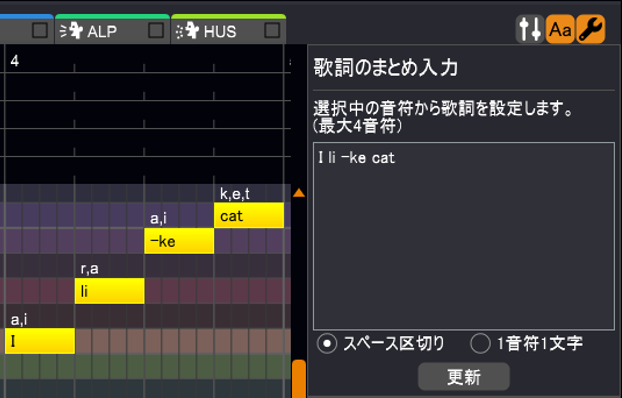Check the HUS track checkbox
The width and height of the screenshot is (622, 398).
(272, 30)
